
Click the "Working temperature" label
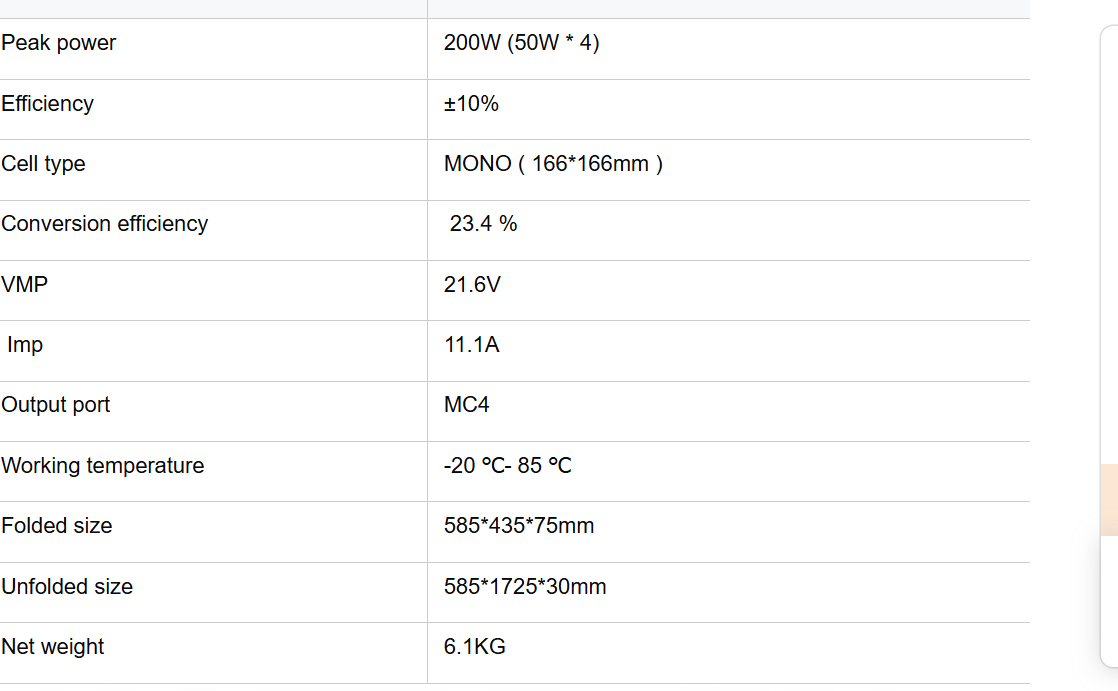pyautogui.click(x=103, y=466)
